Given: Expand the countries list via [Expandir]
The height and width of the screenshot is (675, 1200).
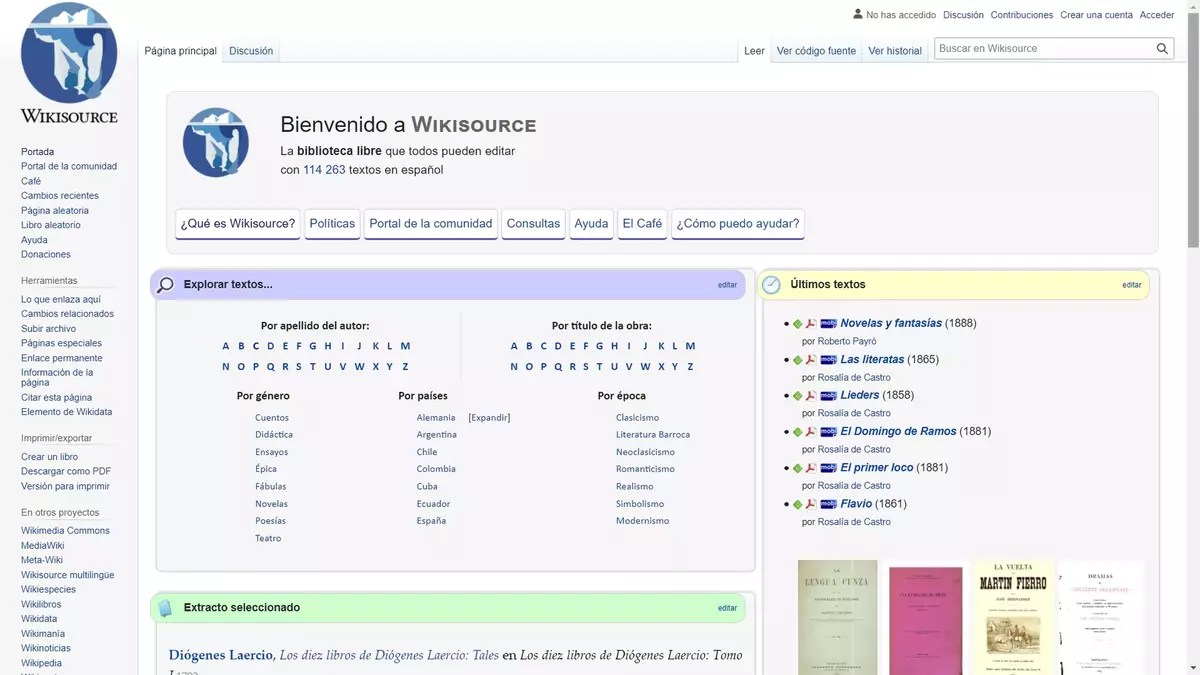Looking at the screenshot, I should coord(489,418).
